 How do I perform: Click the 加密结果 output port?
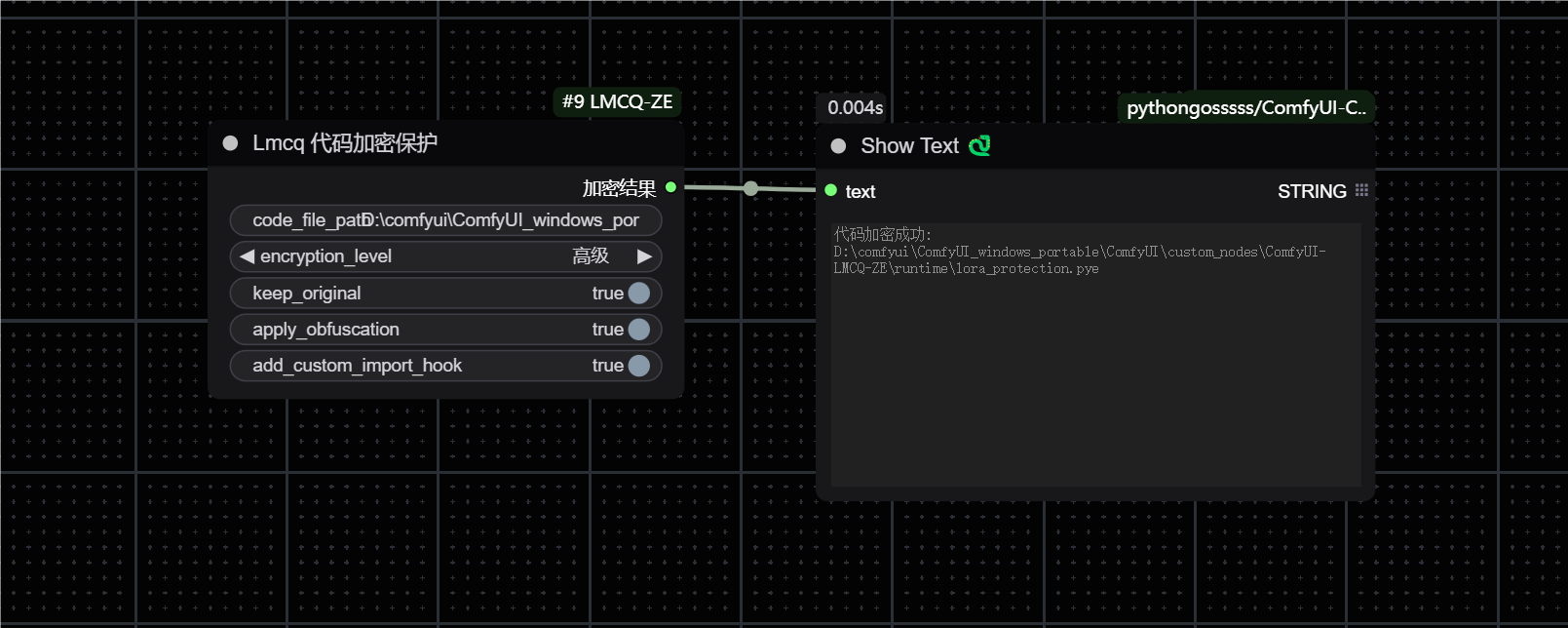(670, 187)
